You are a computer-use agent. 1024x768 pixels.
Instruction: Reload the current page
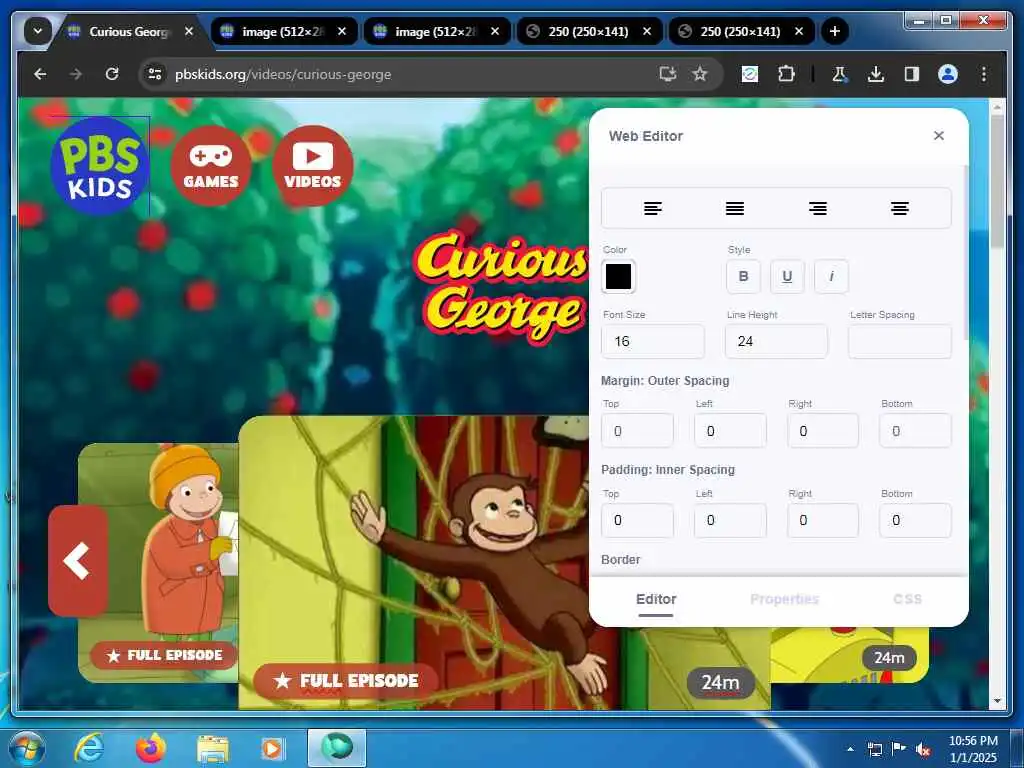point(112,74)
